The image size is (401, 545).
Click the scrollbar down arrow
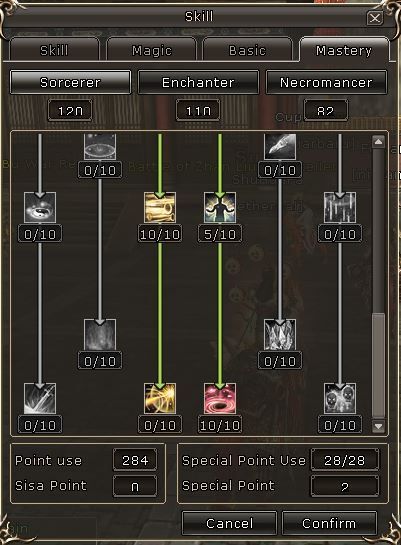pos(378,426)
